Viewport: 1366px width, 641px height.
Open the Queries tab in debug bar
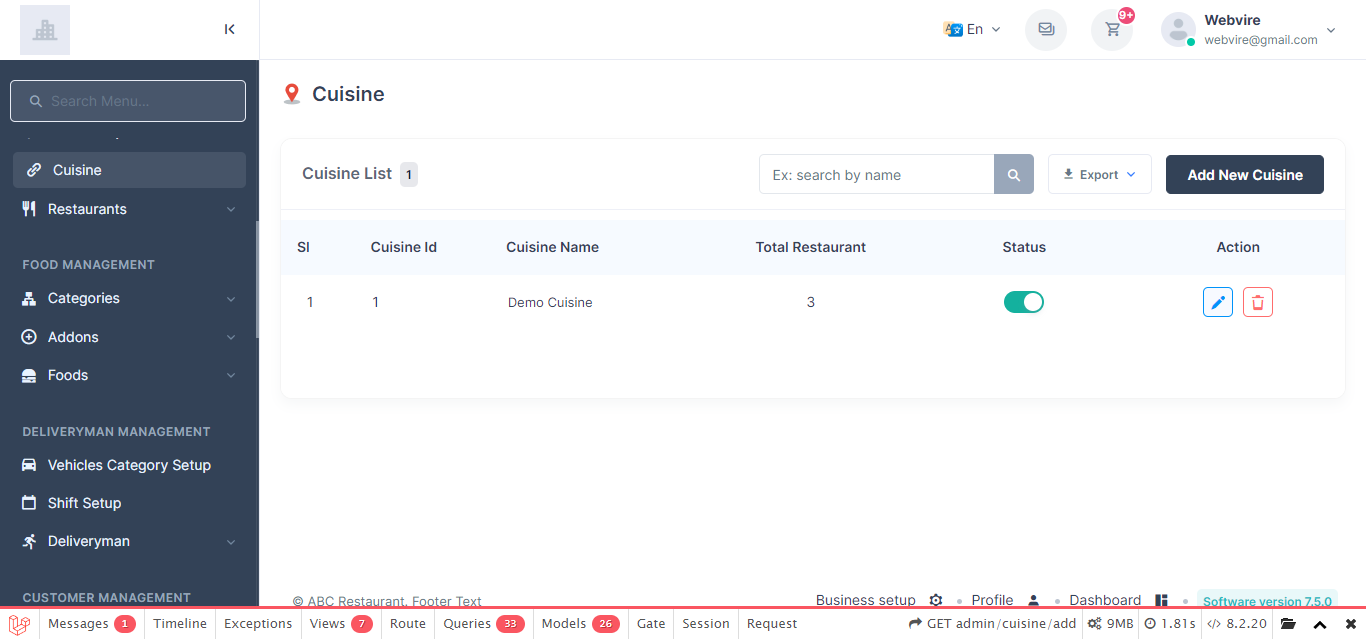[483, 624]
